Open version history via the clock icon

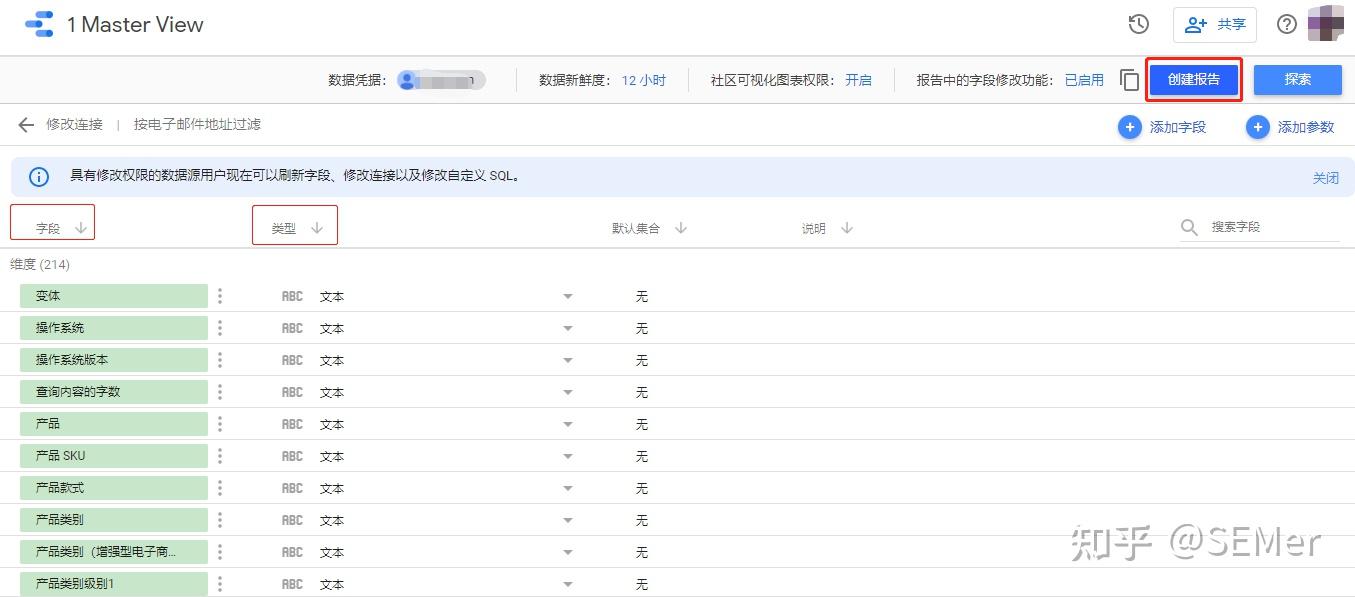(x=1140, y=24)
